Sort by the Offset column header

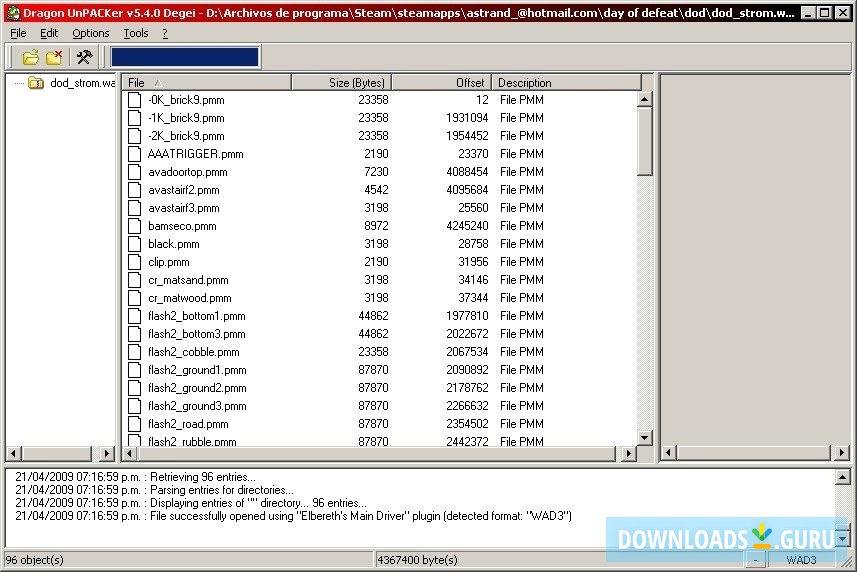click(442, 82)
